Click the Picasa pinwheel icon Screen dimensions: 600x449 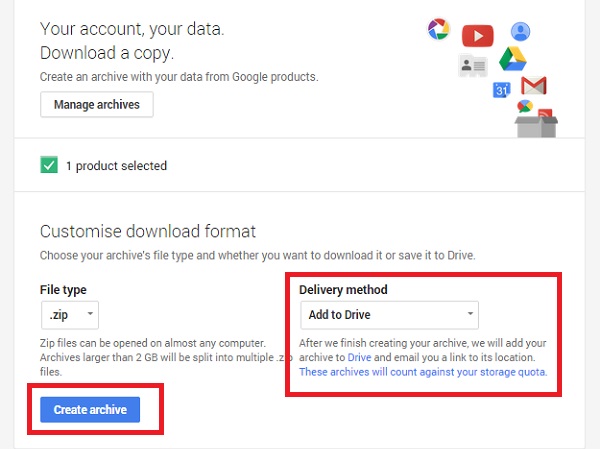[x=439, y=29]
